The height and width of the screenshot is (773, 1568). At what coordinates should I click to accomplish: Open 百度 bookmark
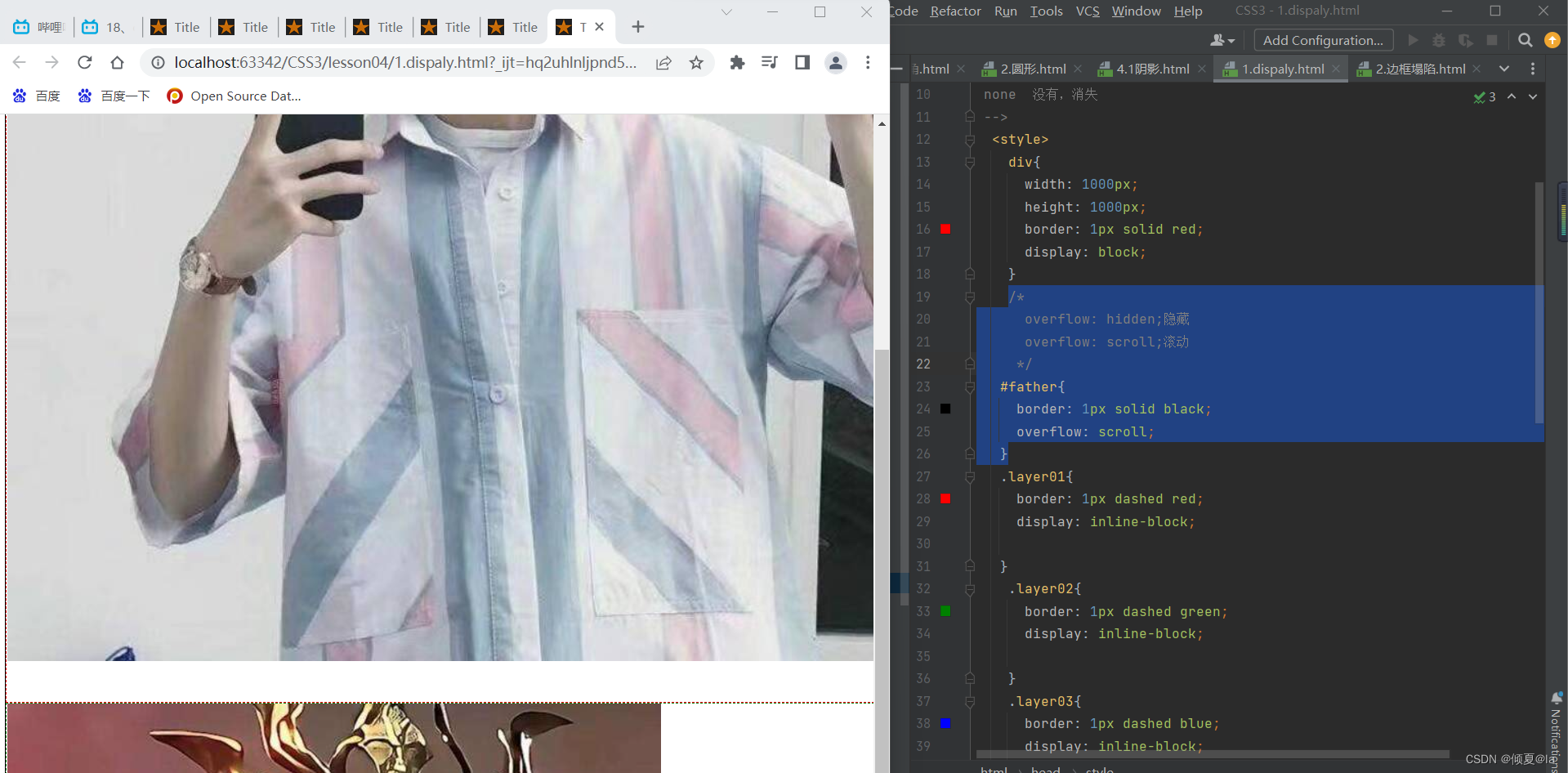click(x=37, y=96)
